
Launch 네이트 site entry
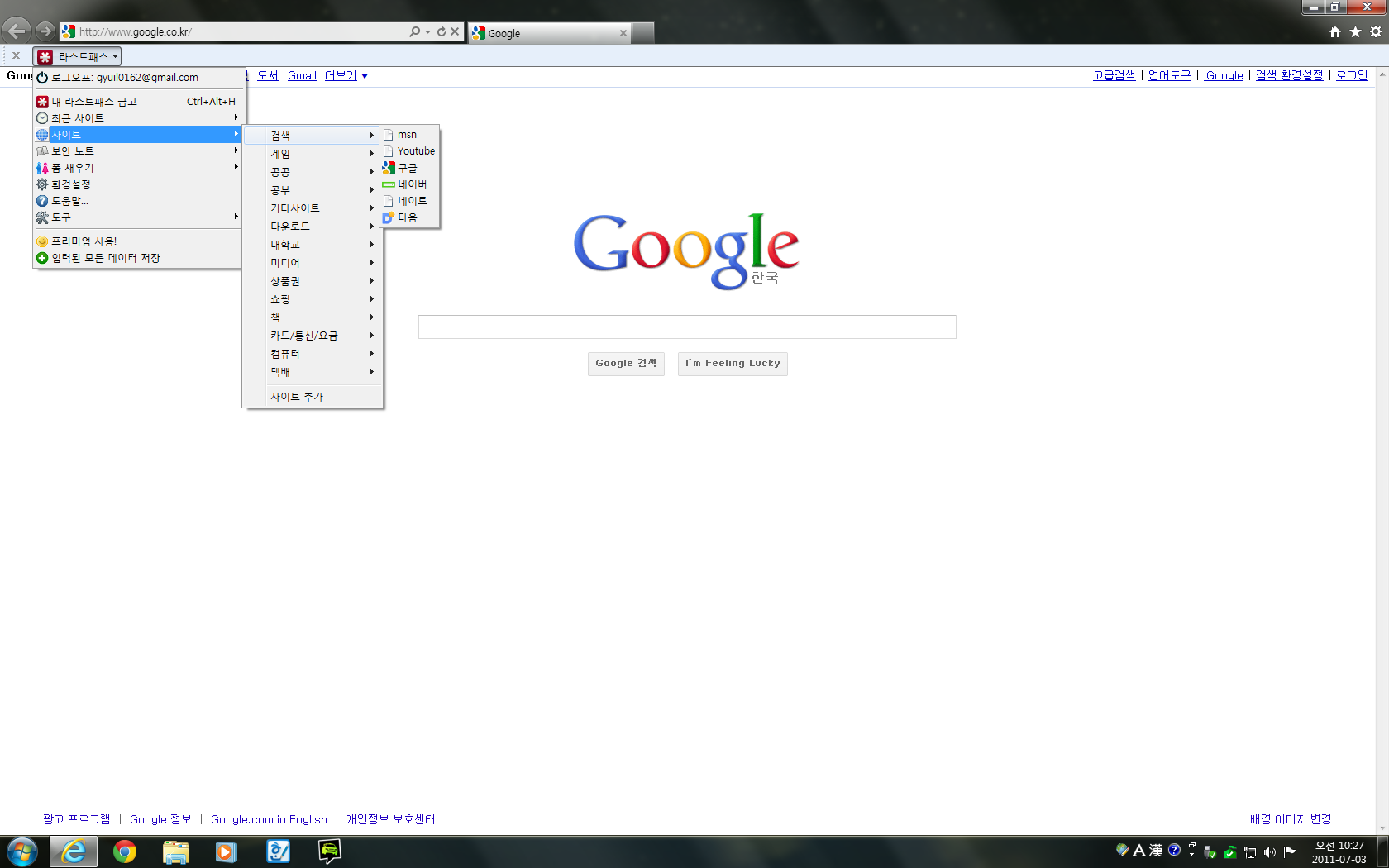click(409, 200)
